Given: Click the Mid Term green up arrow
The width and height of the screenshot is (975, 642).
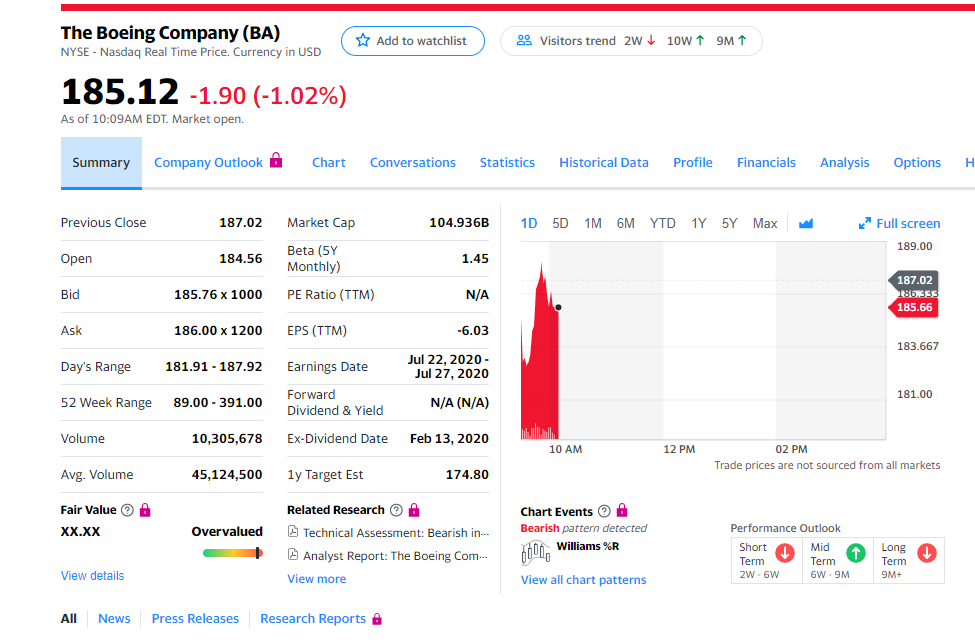Looking at the screenshot, I should [856, 553].
